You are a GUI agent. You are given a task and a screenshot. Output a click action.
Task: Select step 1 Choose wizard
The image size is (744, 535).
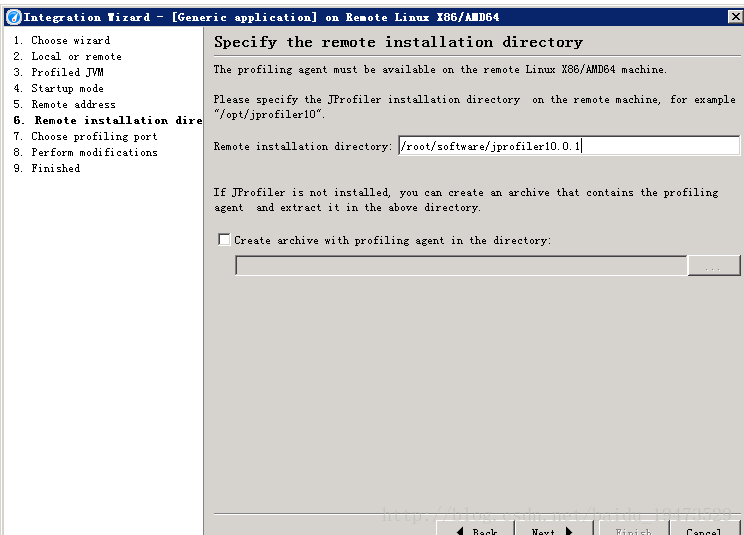(62, 40)
